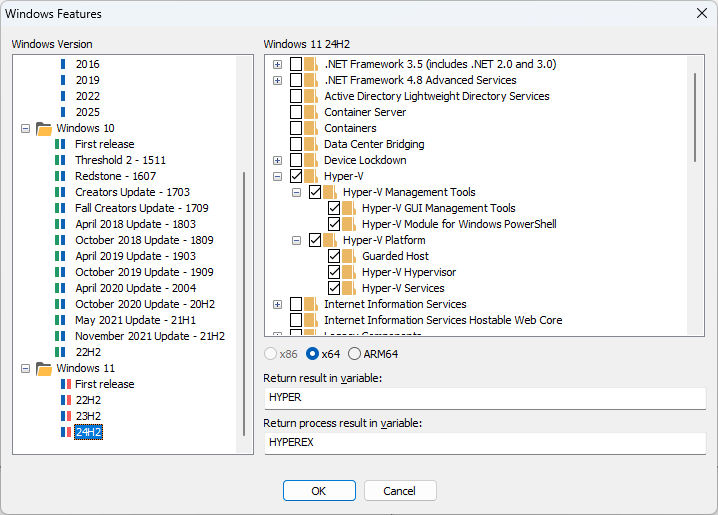
Task: Collapse Hyper-V Platform node
Action: point(297,241)
